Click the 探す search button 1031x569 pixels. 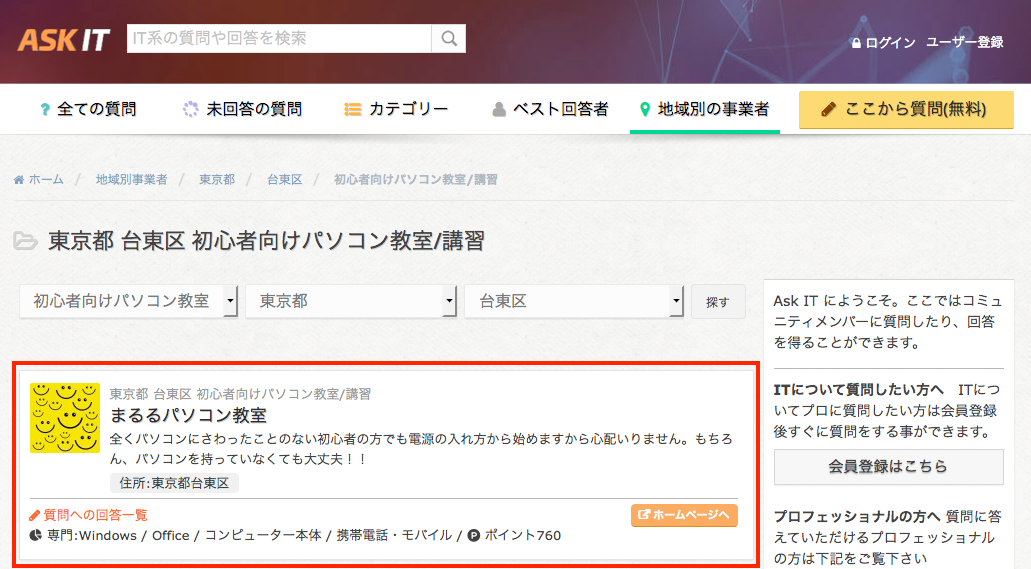coord(718,302)
